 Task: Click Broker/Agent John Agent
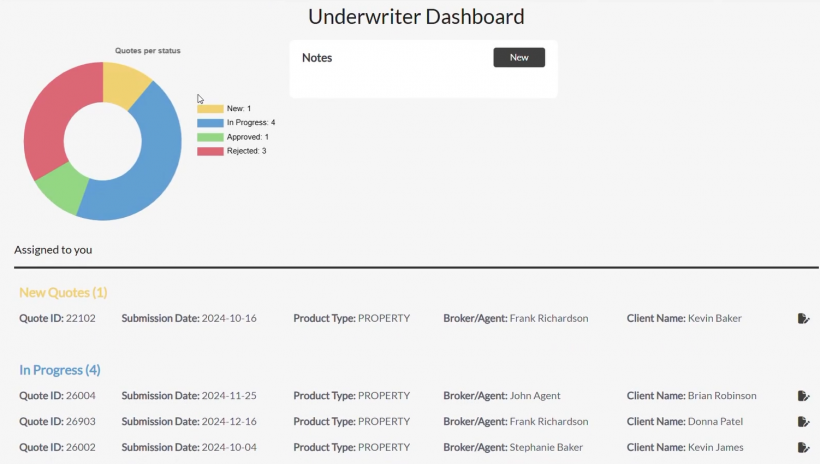coord(502,395)
